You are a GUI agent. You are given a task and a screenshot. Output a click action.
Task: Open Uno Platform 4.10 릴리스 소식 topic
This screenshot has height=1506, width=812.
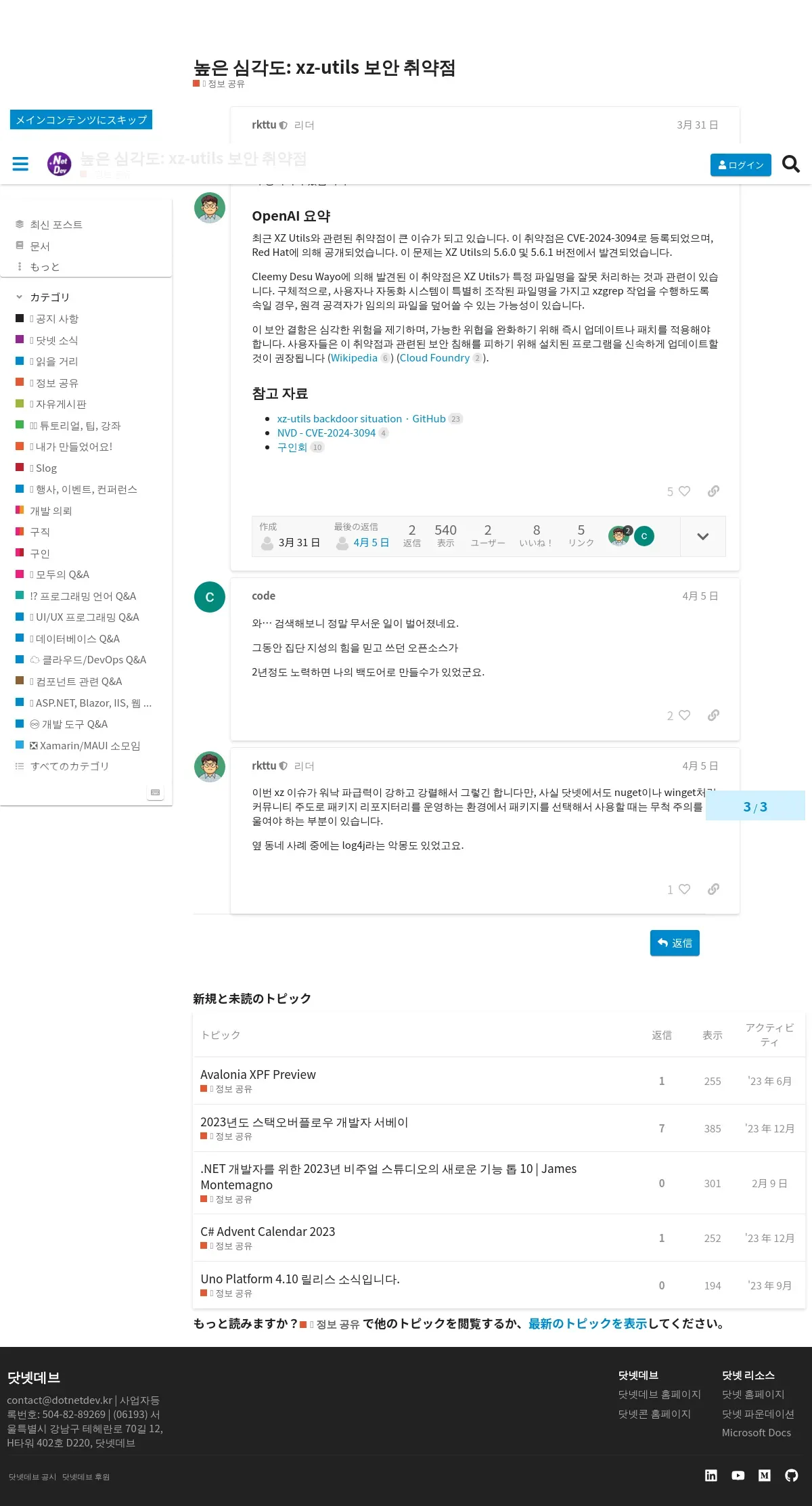click(300, 1279)
